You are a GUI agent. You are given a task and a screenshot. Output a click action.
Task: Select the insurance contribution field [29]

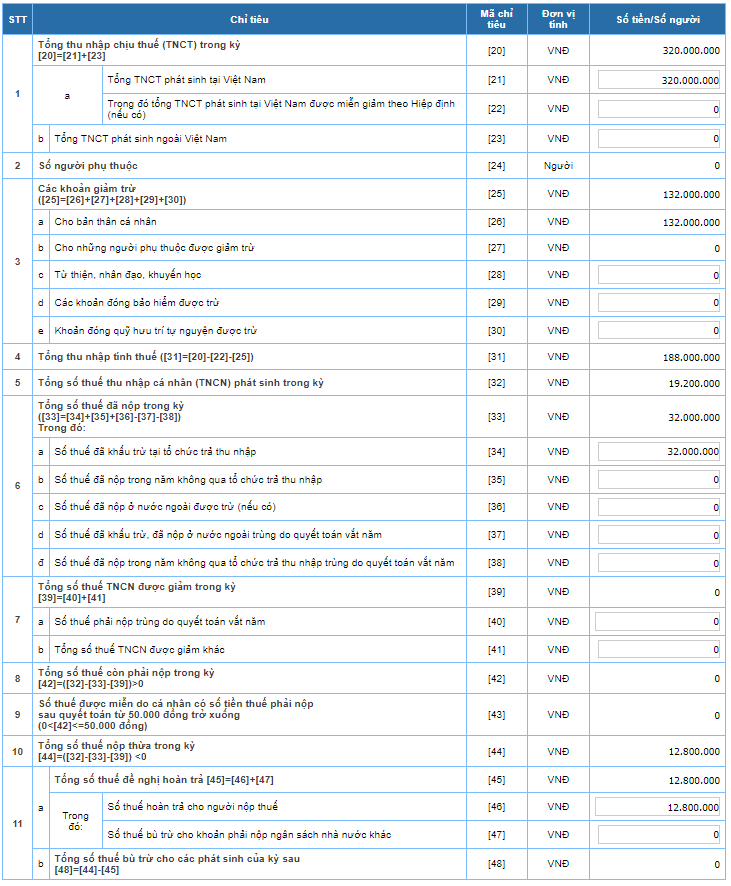pyautogui.click(x=659, y=303)
